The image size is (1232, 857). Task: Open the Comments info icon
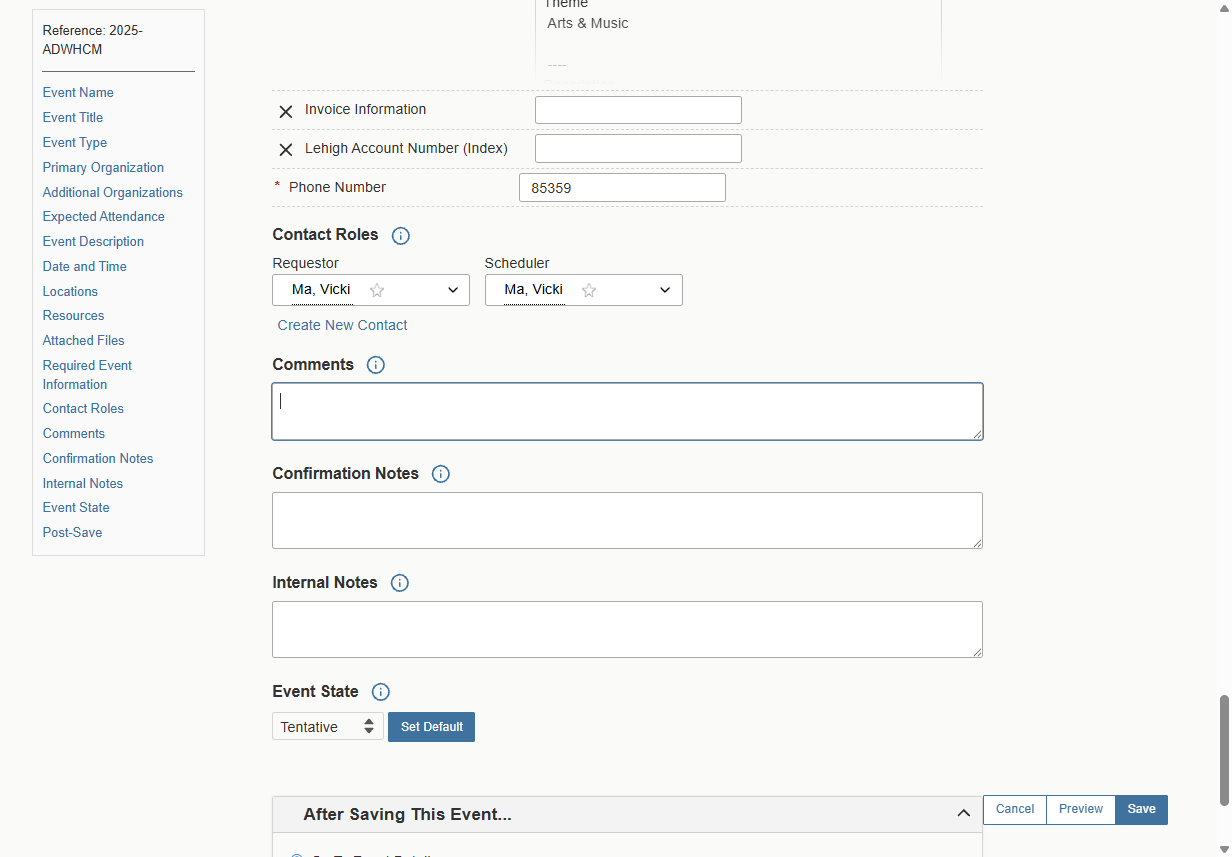376,365
